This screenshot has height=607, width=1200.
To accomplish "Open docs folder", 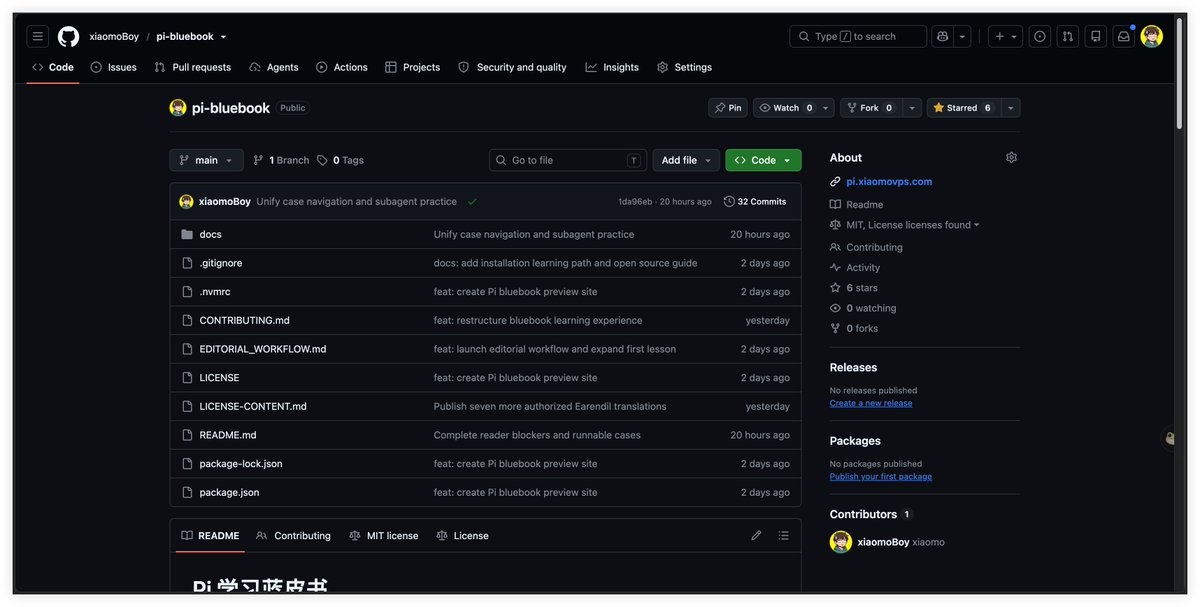I will click(211, 234).
